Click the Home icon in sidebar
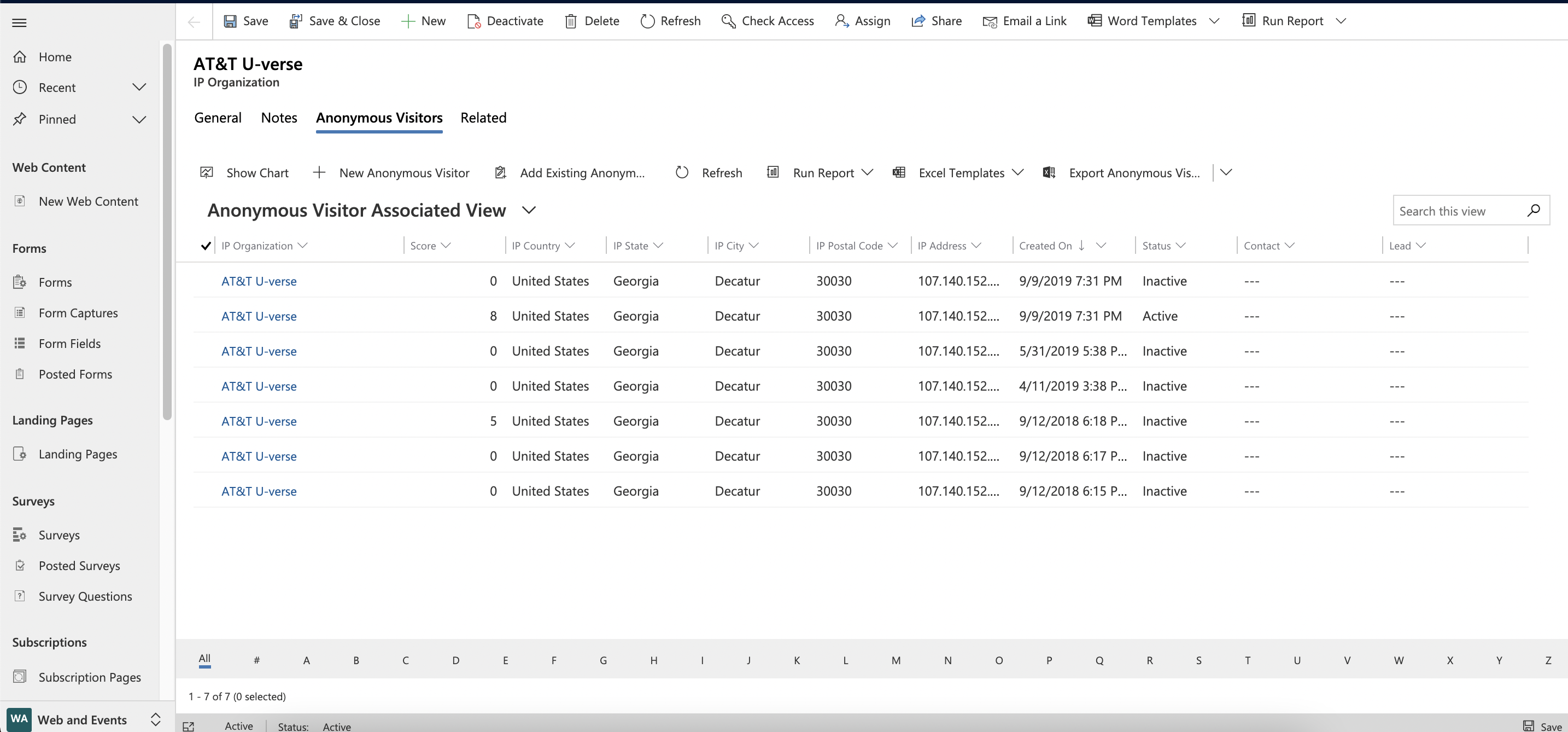The width and height of the screenshot is (1568, 732). point(20,57)
